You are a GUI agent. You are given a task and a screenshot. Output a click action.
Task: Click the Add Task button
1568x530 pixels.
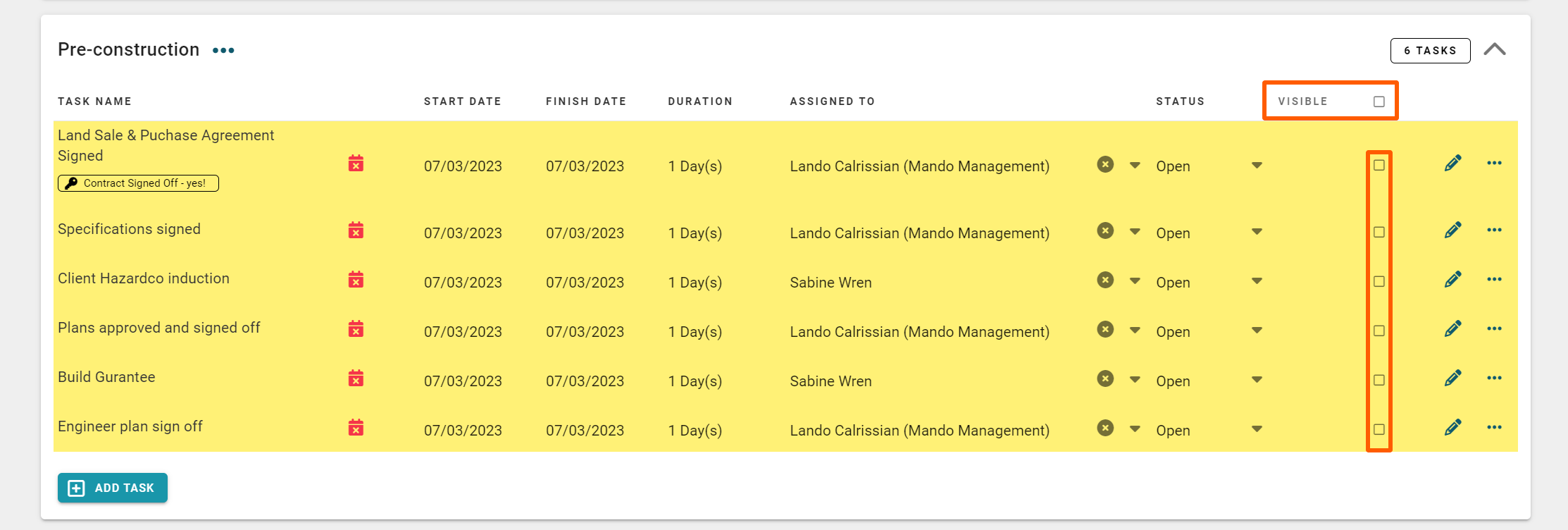(x=113, y=488)
